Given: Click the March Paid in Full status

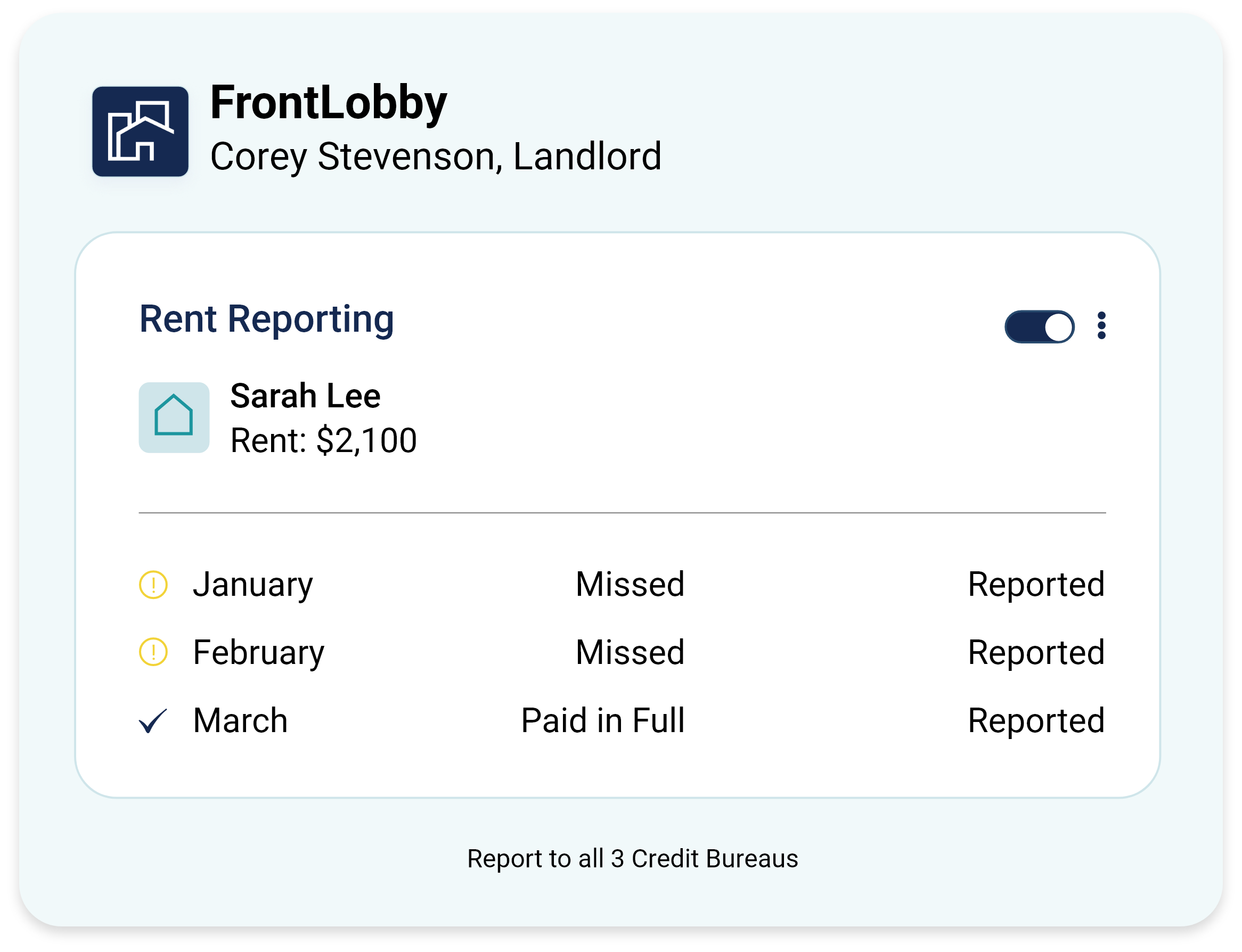Looking at the screenshot, I should point(603,721).
